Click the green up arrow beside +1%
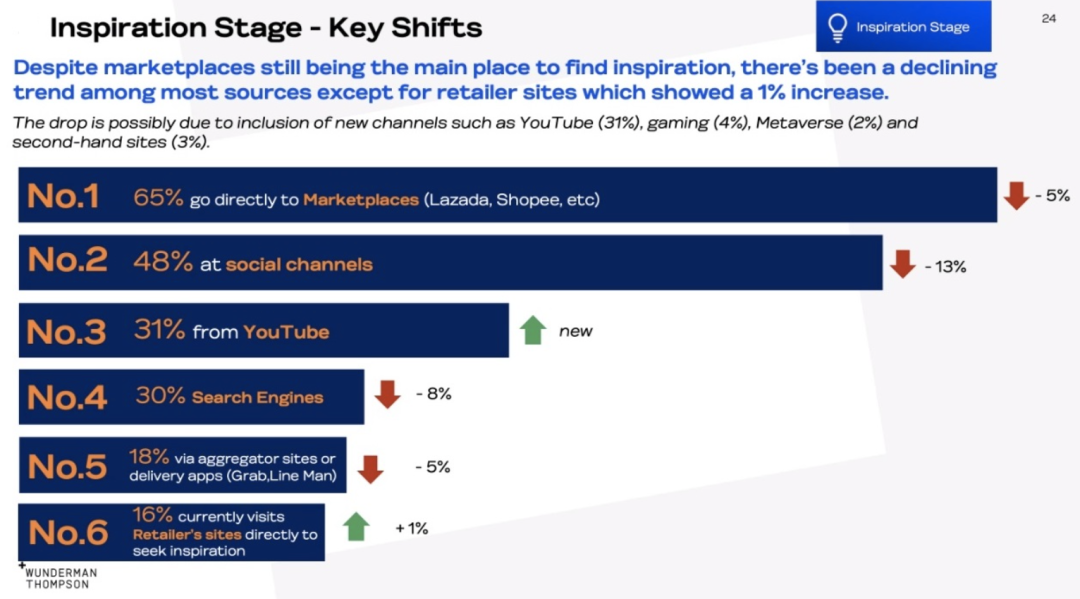The width and height of the screenshot is (1080, 599). [356, 527]
